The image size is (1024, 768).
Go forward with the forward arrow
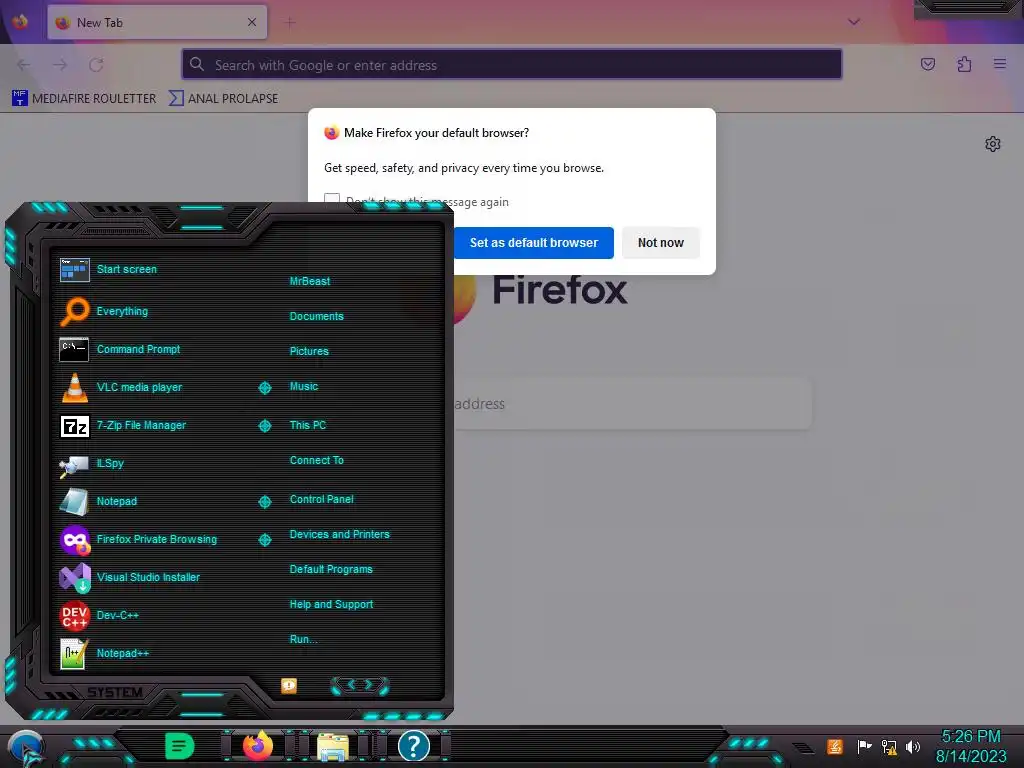[x=60, y=65]
